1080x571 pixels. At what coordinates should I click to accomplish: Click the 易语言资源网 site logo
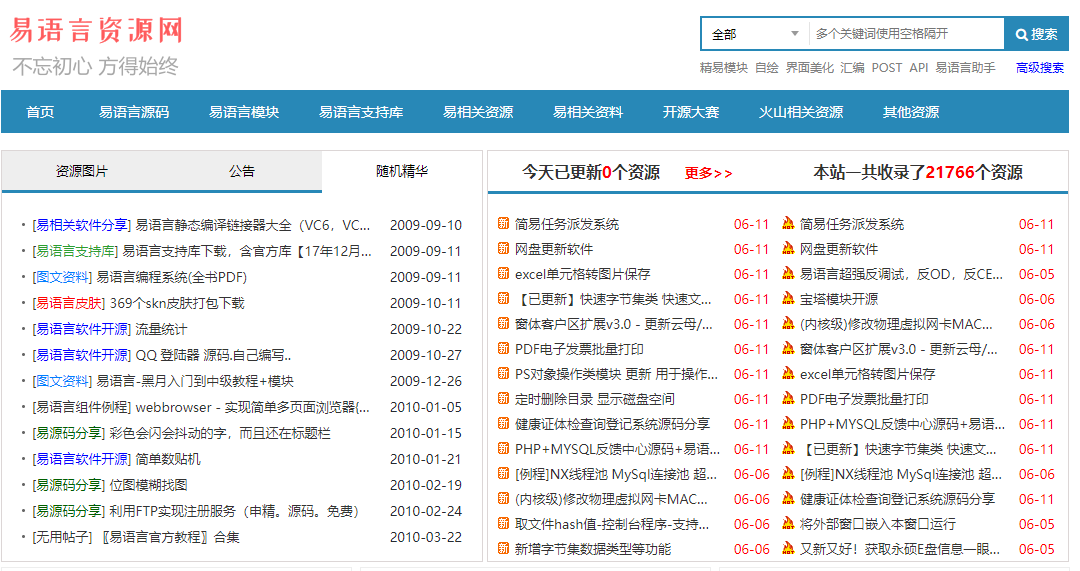point(96,31)
